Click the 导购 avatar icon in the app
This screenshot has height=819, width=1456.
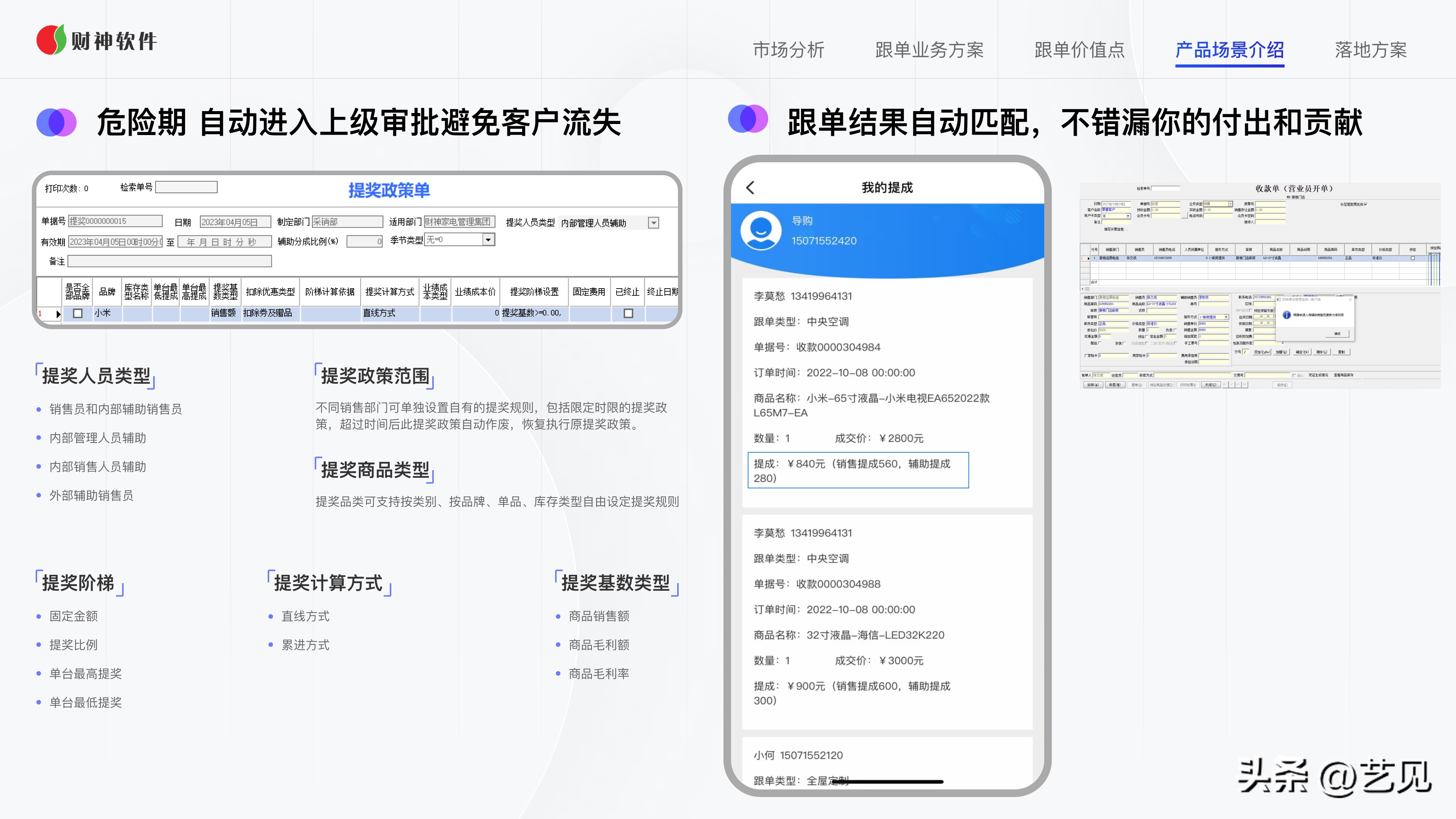click(761, 231)
